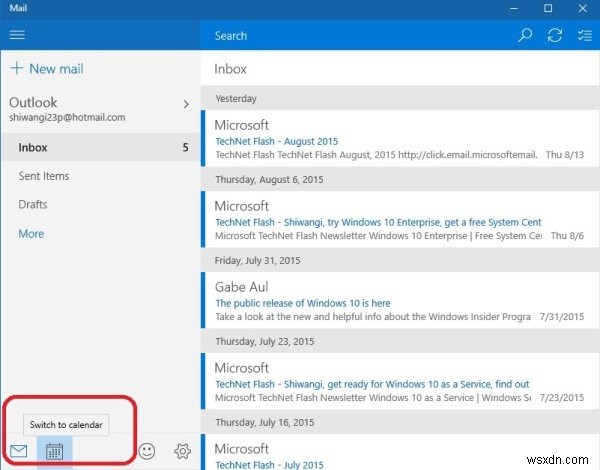Maximize the Mail window
Viewport: 600px width, 470px height.
pyautogui.click(x=548, y=8)
